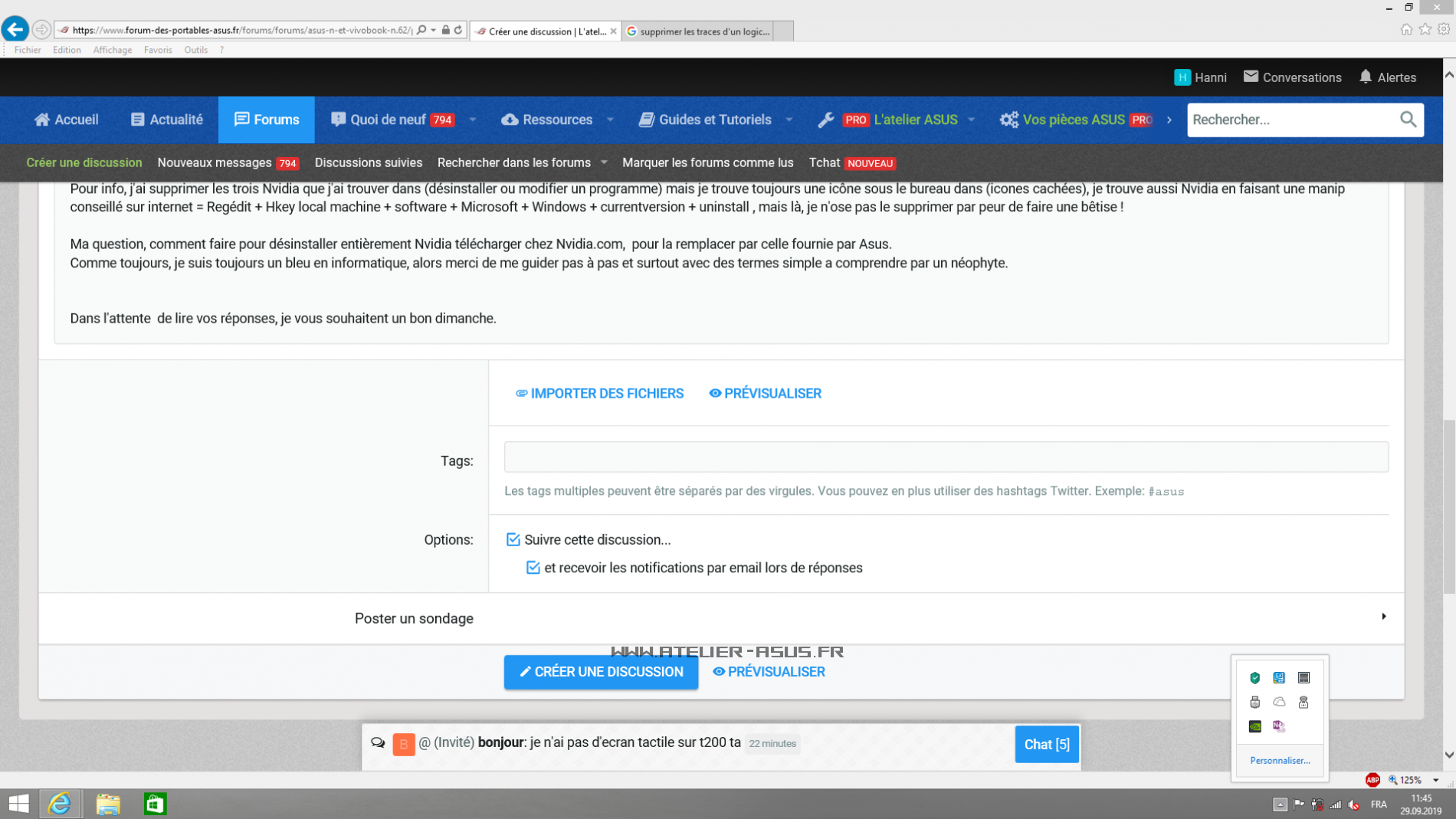The width and height of the screenshot is (1456, 819).
Task: Click the Créer une discussion button
Action: click(601, 672)
